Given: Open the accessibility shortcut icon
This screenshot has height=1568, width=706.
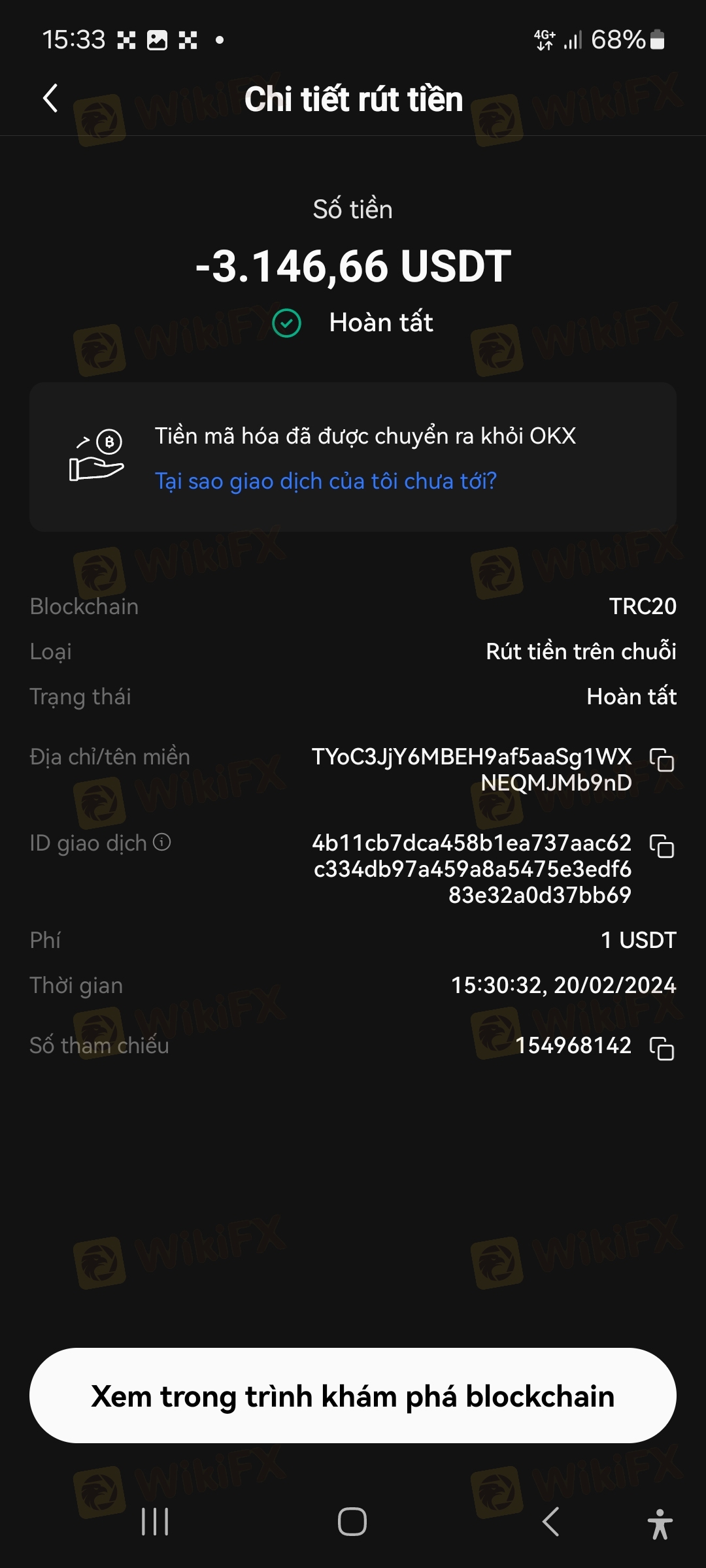Looking at the screenshot, I should [660, 1524].
